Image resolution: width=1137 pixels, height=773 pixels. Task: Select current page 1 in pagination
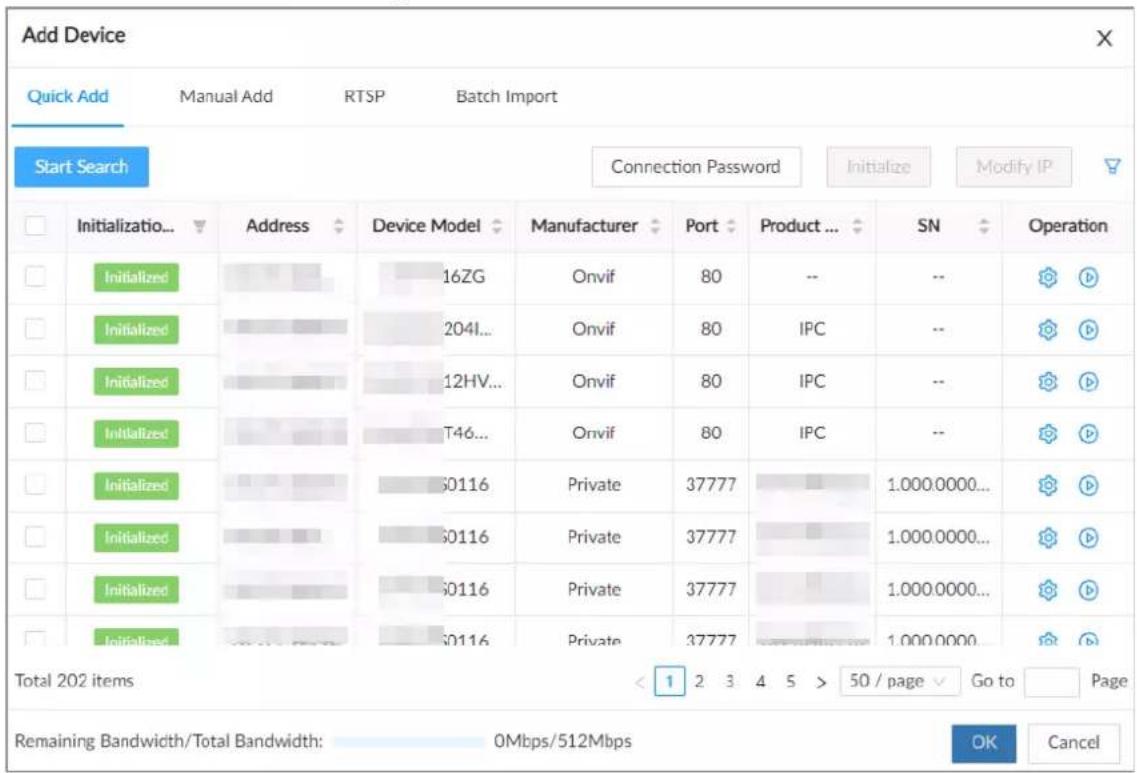669,682
